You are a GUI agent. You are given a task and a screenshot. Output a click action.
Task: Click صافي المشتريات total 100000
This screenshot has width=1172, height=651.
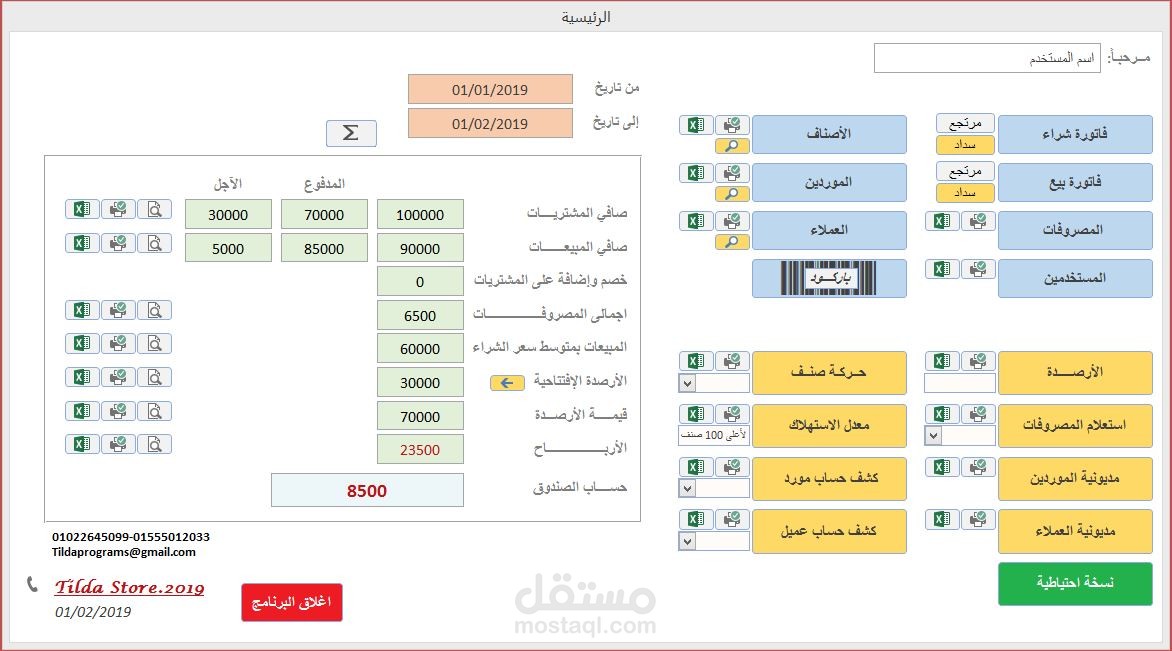pos(420,215)
